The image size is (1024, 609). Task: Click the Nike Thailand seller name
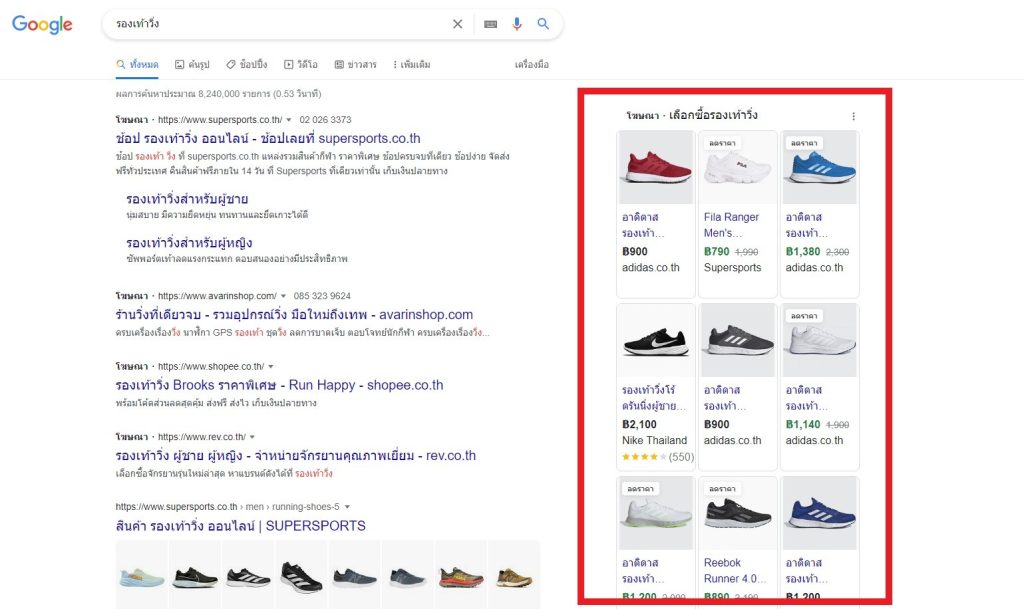pos(654,441)
